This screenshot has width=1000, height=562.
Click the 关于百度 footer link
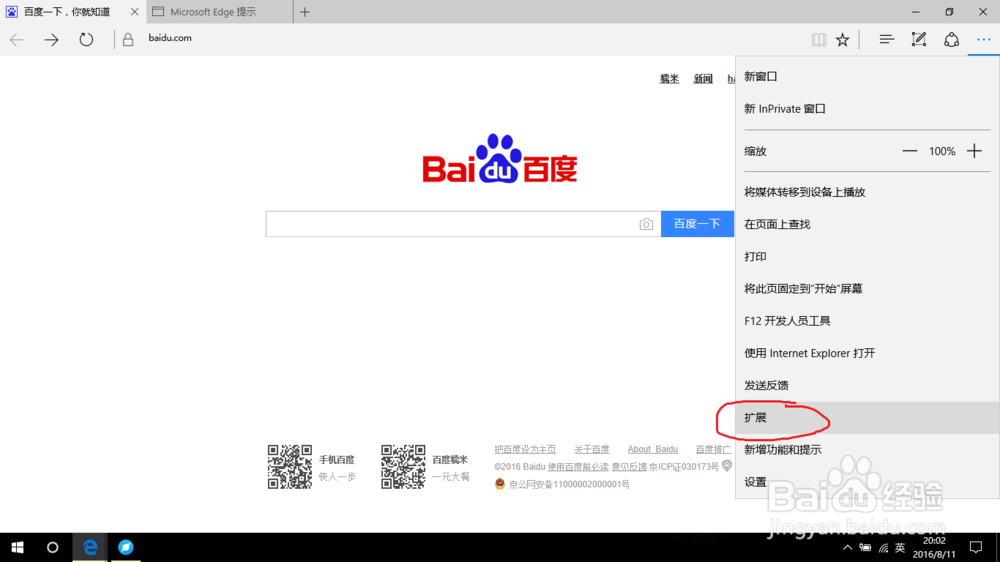point(591,449)
